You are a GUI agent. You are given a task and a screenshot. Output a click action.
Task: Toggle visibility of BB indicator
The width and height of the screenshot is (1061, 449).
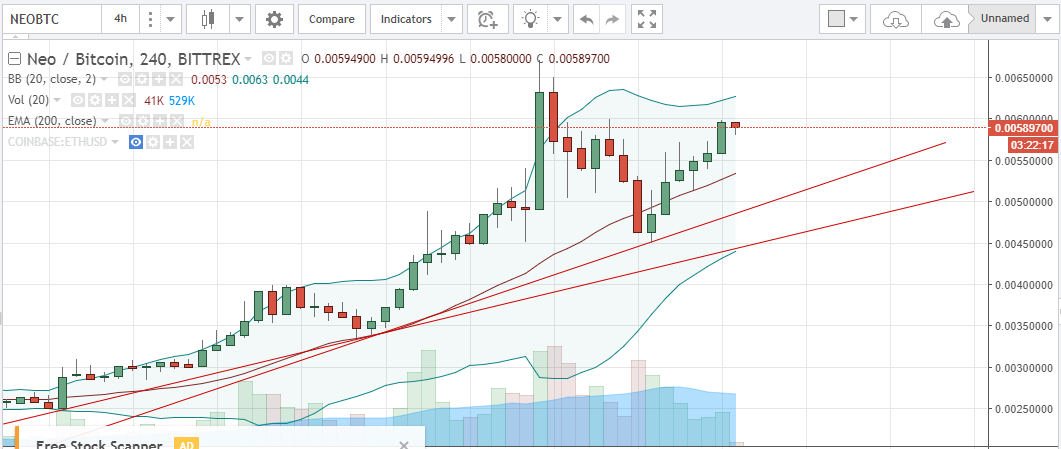click(x=125, y=80)
